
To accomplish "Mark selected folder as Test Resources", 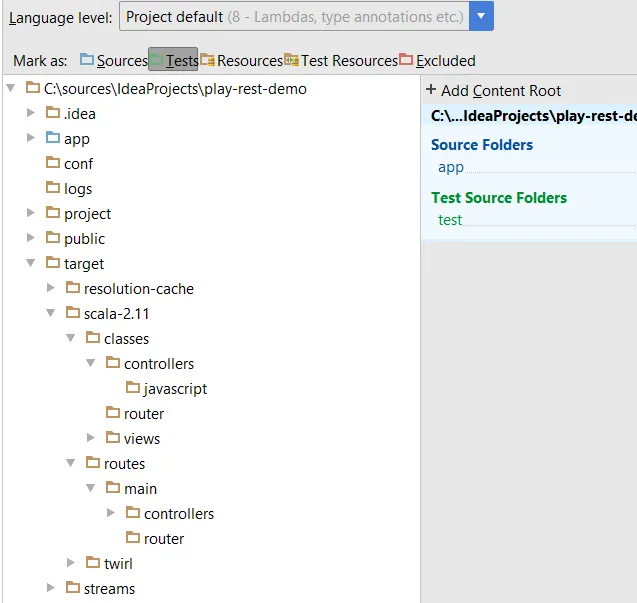I will 340,61.
